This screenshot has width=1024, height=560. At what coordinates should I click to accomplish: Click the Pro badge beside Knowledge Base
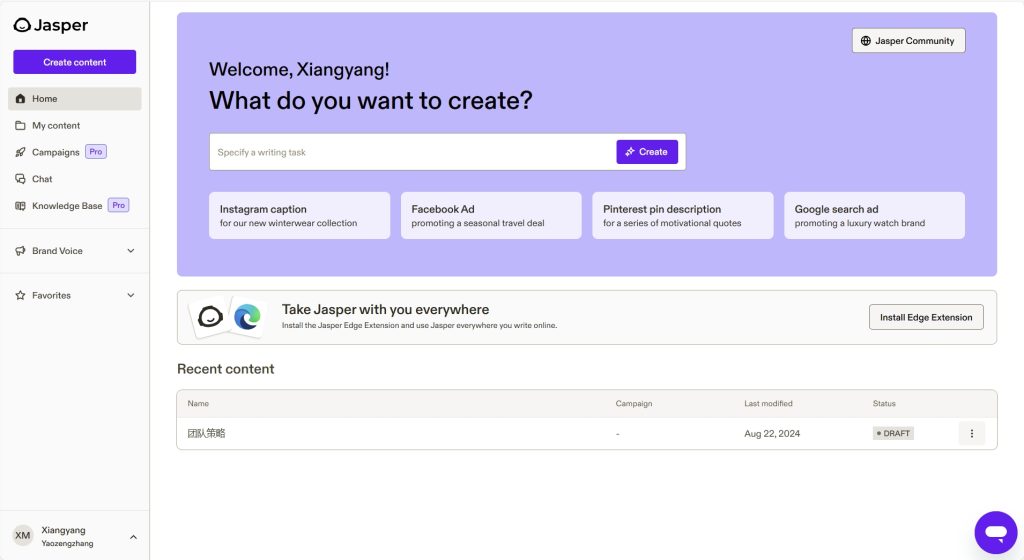pyautogui.click(x=118, y=205)
